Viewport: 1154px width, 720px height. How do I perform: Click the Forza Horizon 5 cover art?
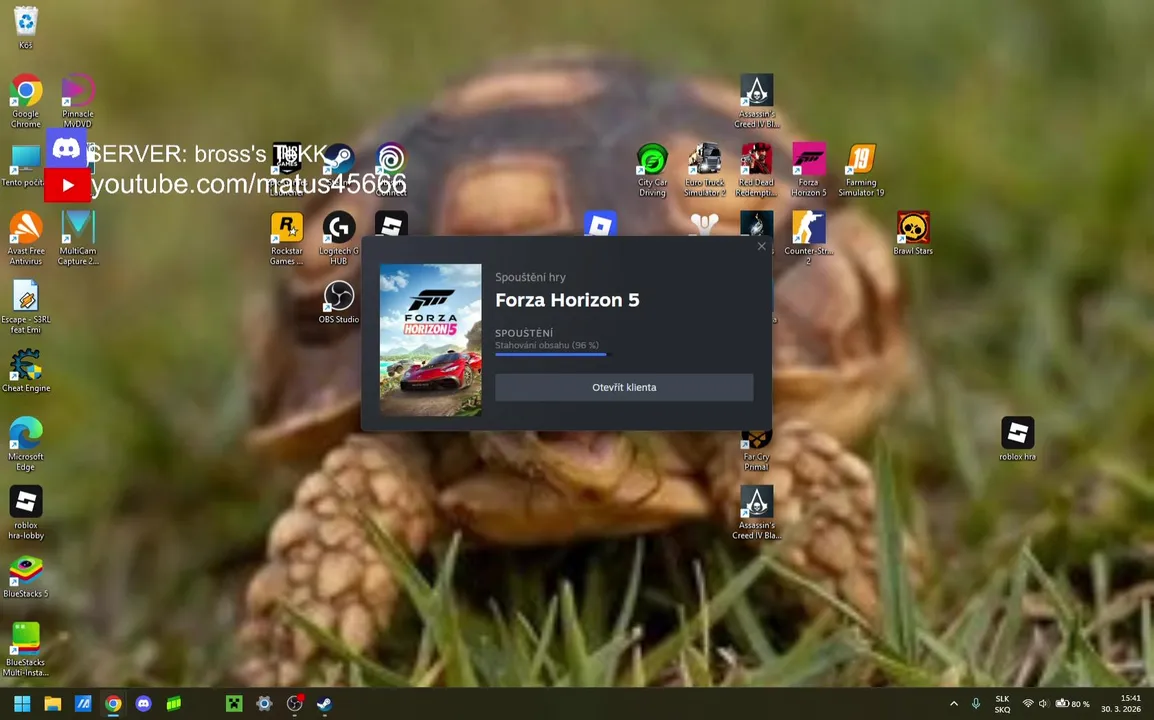(x=431, y=340)
